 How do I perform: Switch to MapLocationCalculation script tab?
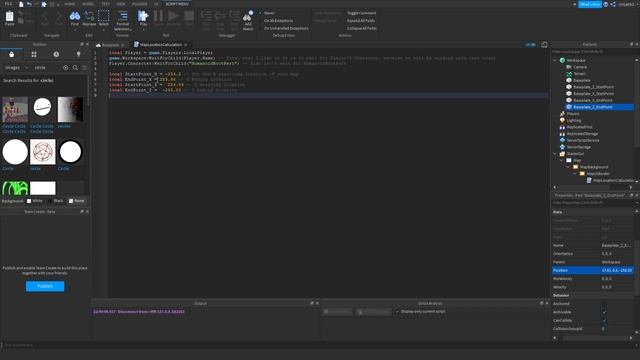pyautogui.click(x=160, y=44)
